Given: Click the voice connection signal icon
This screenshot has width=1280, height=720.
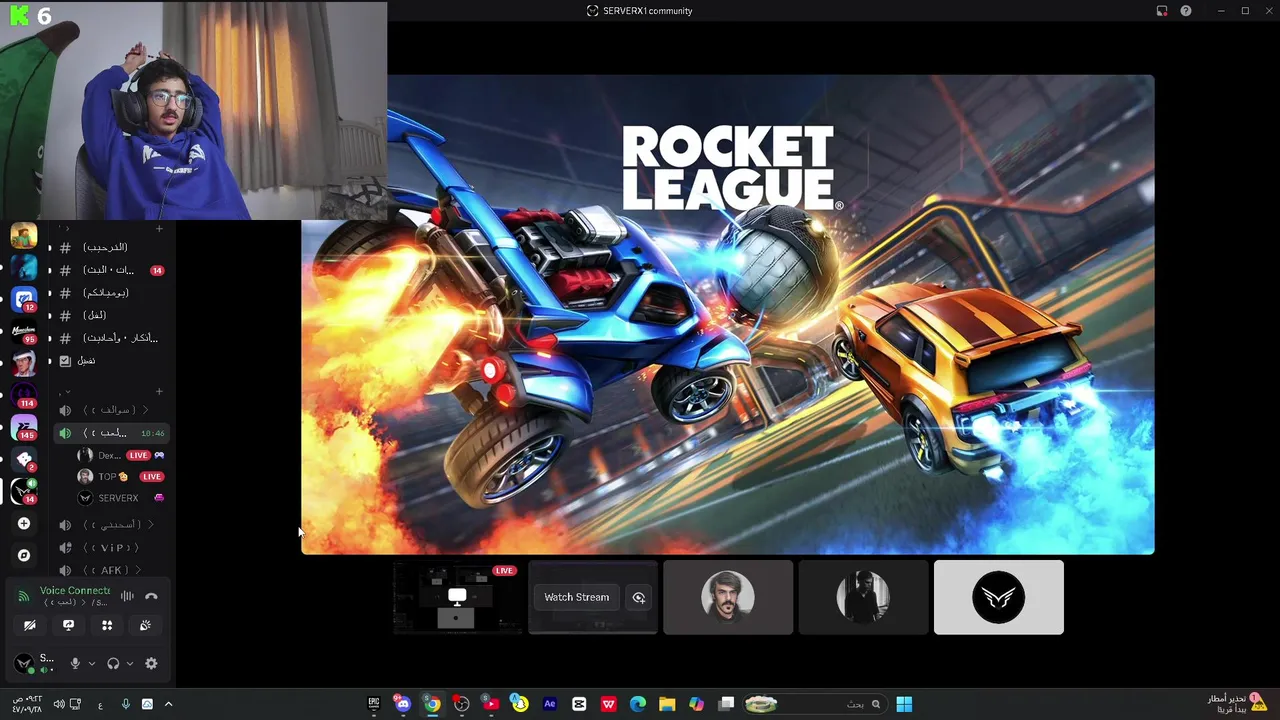Looking at the screenshot, I should [x=24, y=596].
